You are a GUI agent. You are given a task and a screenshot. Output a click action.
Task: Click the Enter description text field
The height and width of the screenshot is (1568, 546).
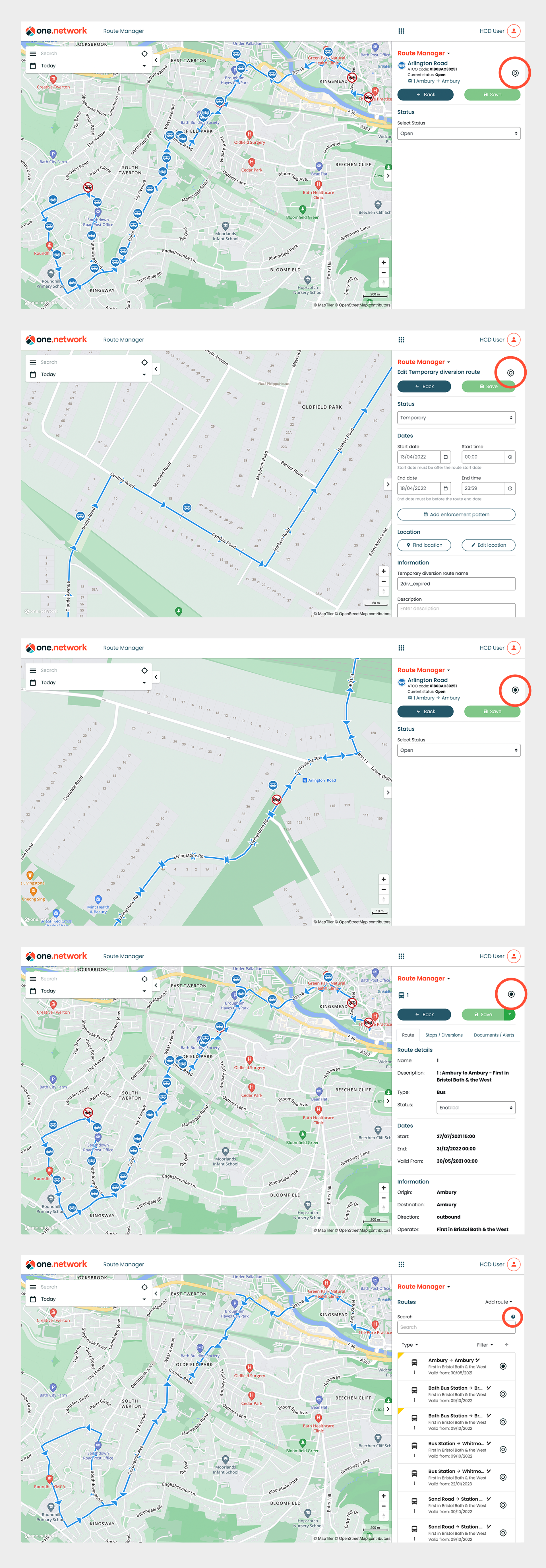[x=456, y=610]
